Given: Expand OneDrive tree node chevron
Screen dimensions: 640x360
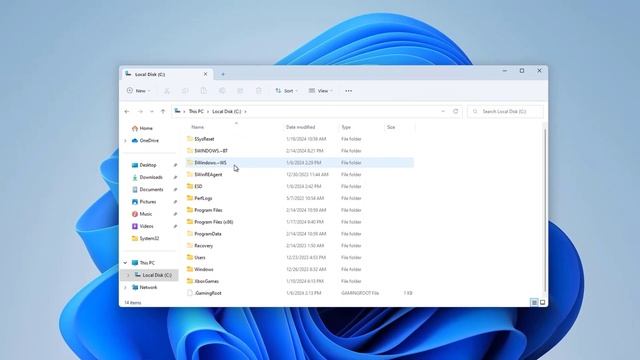Looking at the screenshot, I should (125, 140).
